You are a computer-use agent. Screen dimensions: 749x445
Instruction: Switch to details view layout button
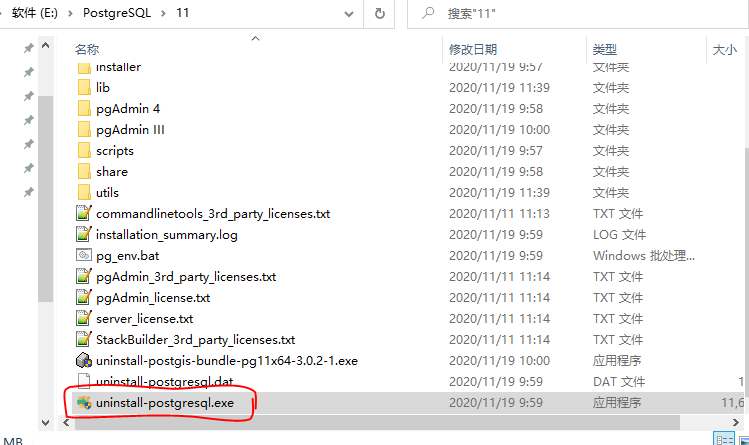pos(724,439)
